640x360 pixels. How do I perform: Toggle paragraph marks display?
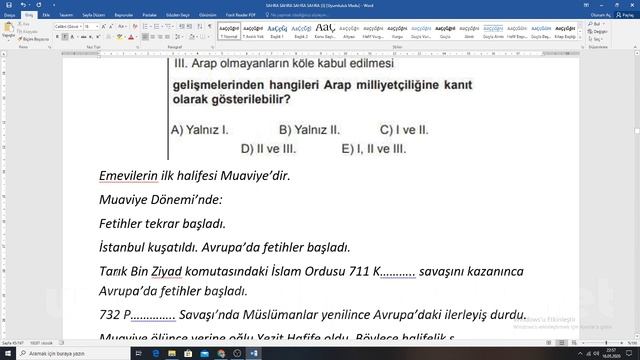click(210, 27)
